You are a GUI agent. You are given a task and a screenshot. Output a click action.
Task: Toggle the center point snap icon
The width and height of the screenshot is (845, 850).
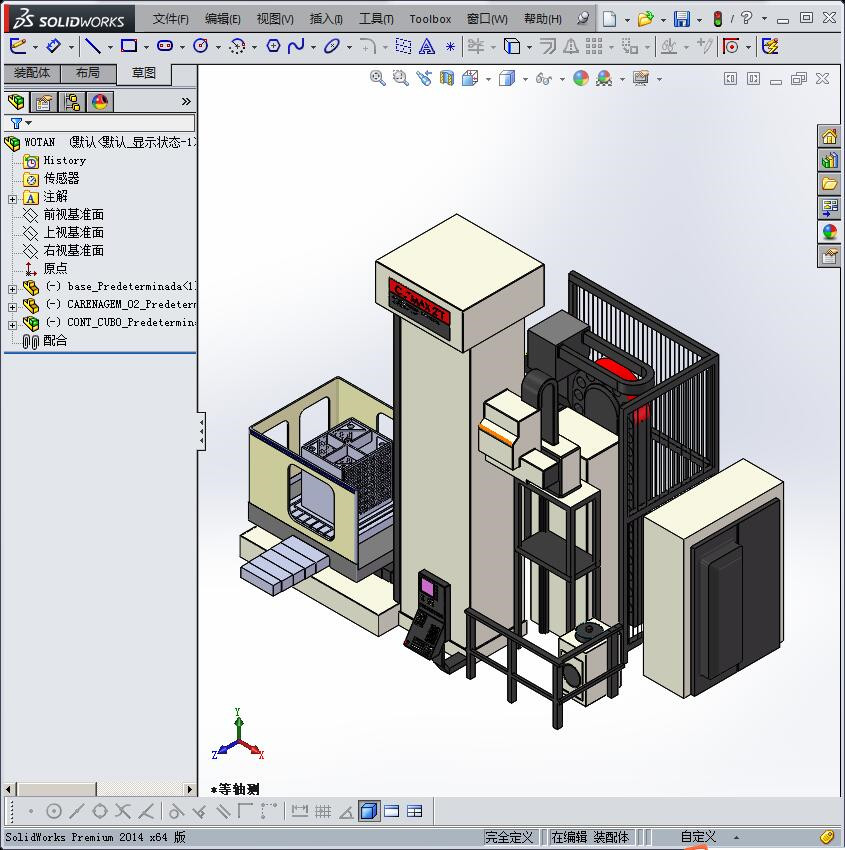pyautogui.click(x=54, y=812)
